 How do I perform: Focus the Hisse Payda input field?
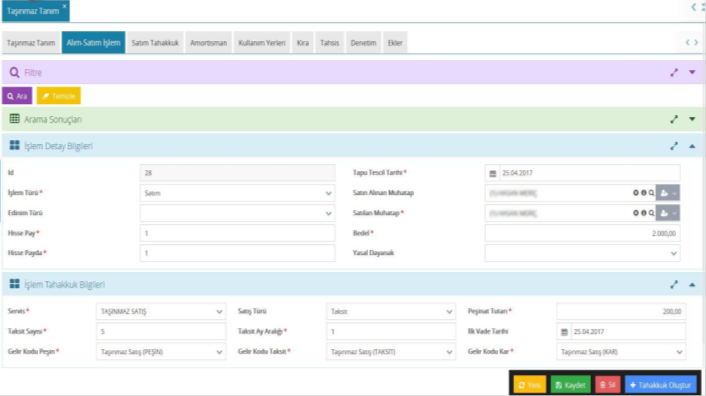237,253
